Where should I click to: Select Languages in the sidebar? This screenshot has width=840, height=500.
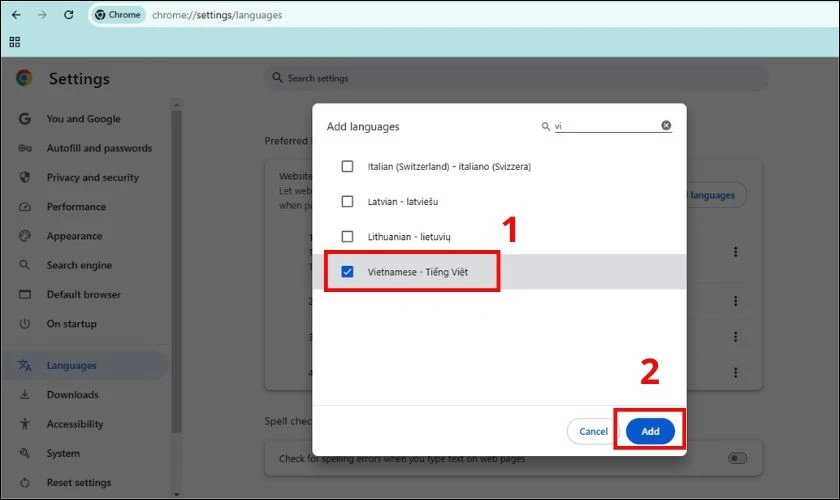coord(86,365)
